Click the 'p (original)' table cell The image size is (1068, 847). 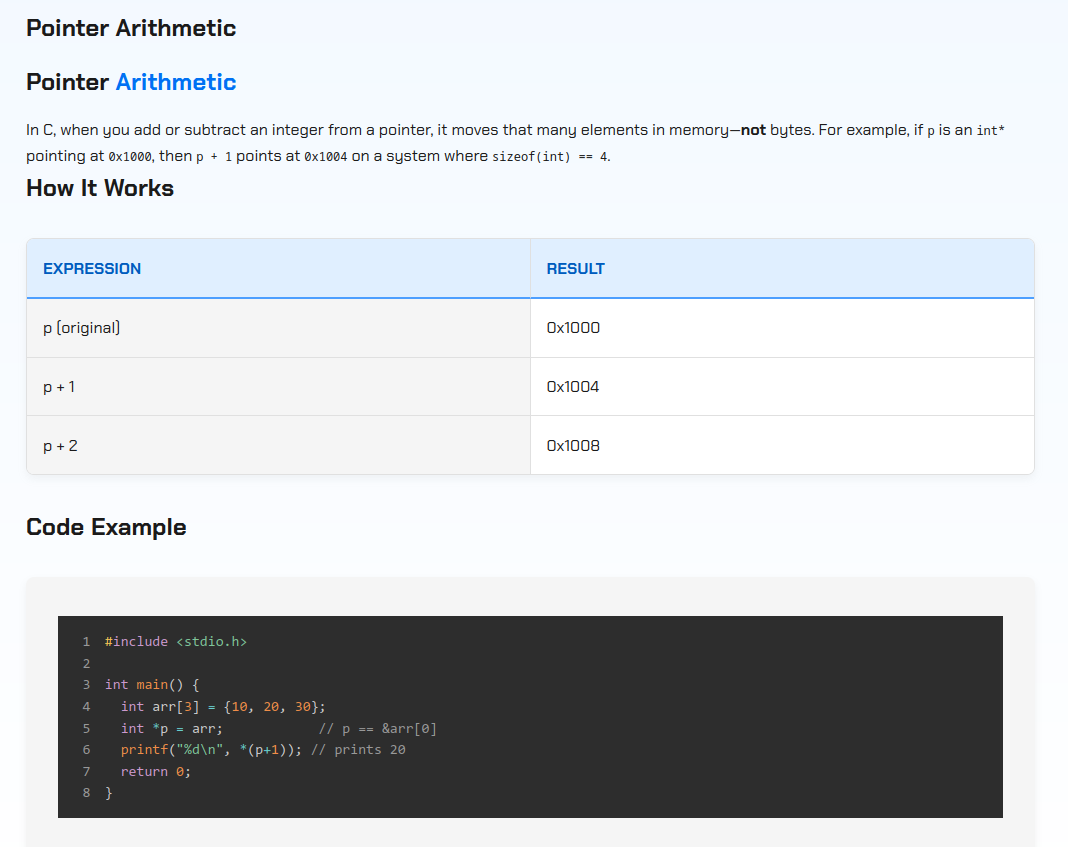279,328
